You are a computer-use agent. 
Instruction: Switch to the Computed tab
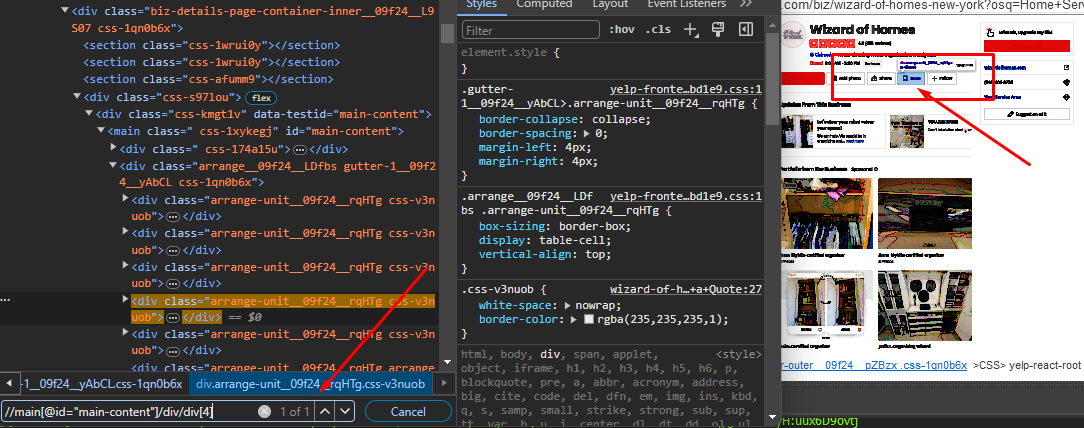[x=544, y=4]
